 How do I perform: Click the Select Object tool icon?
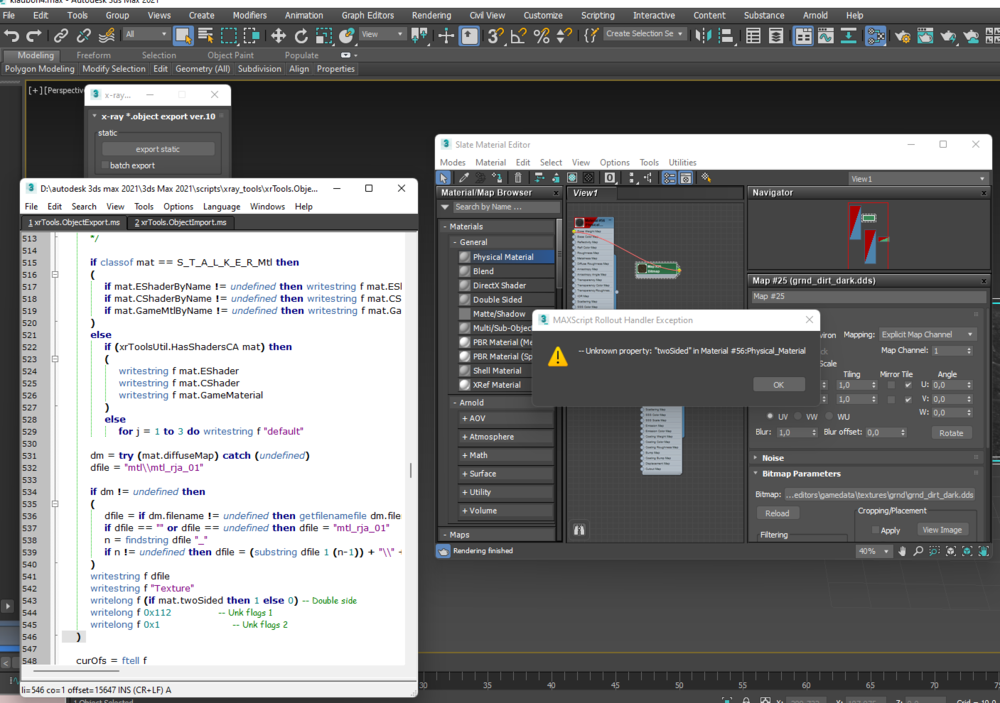(x=183, y=35)
